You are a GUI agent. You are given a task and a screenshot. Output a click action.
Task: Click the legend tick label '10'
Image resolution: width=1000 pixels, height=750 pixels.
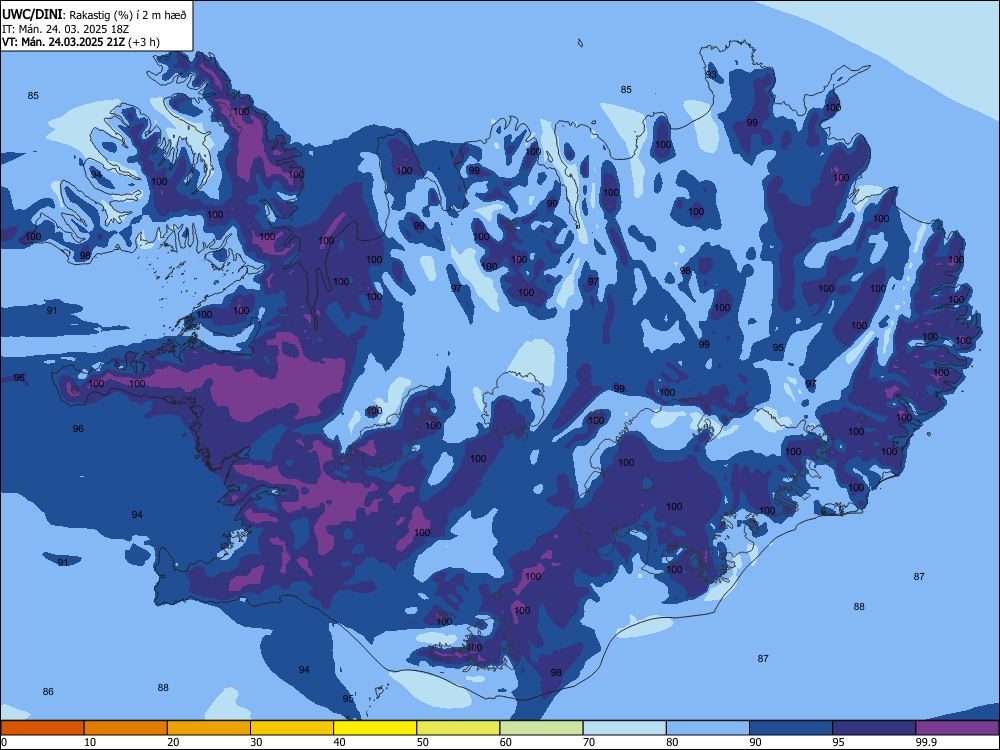click(x=90, y=742)
